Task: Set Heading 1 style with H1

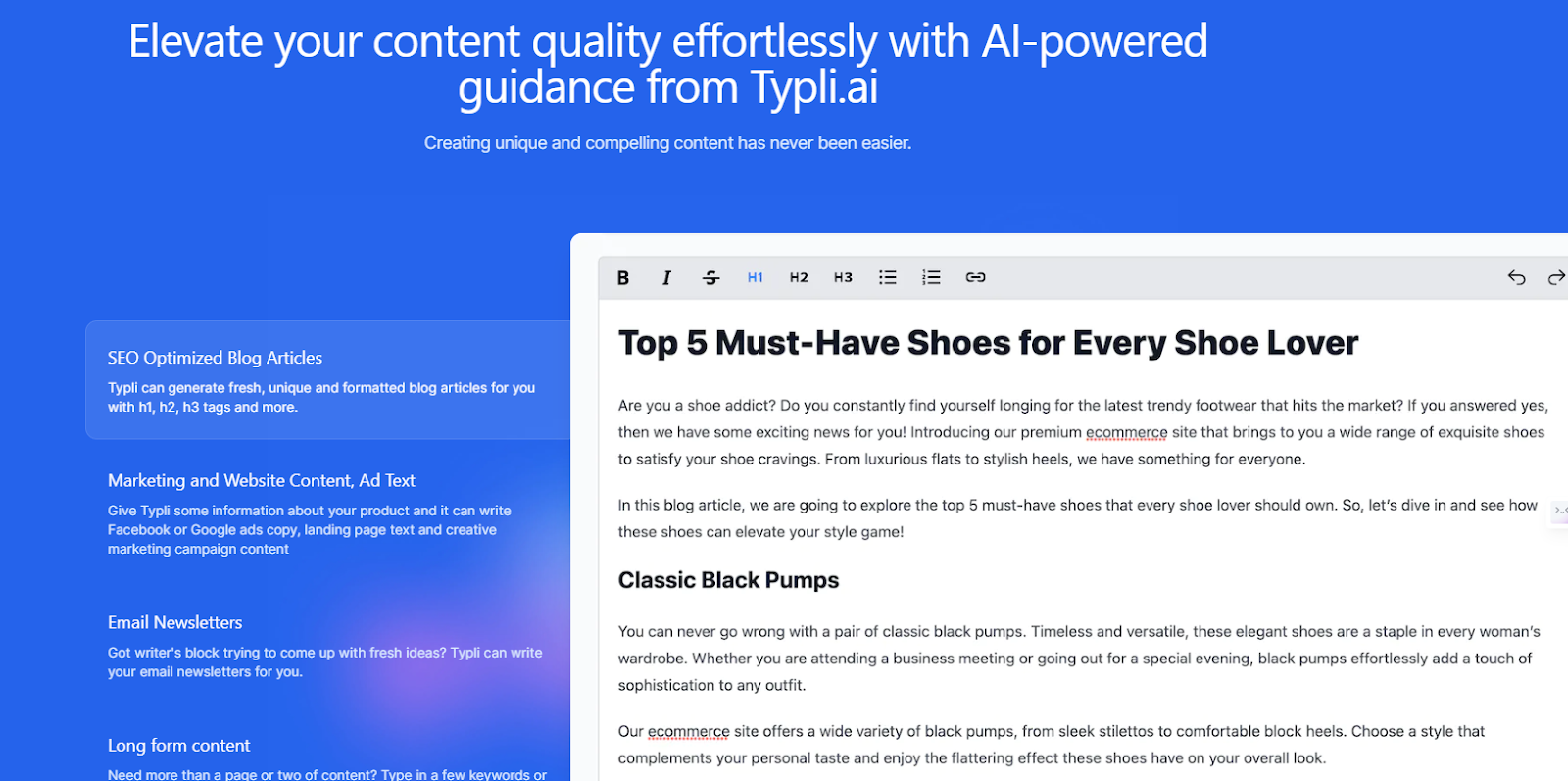Action: (756, 278)
